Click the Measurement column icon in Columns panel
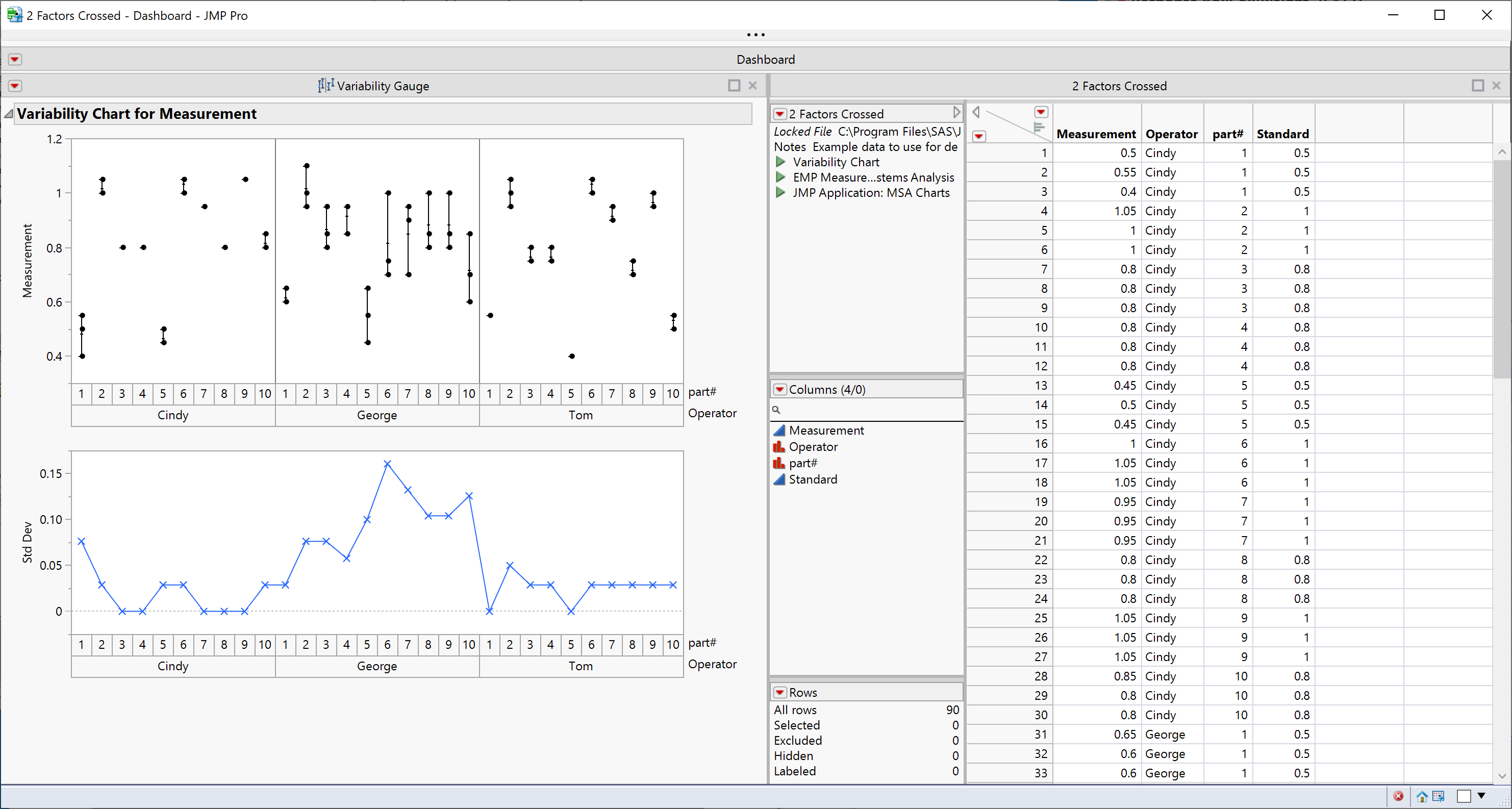Viewport: 1512px width, 809px height. [x=779, y=431]
